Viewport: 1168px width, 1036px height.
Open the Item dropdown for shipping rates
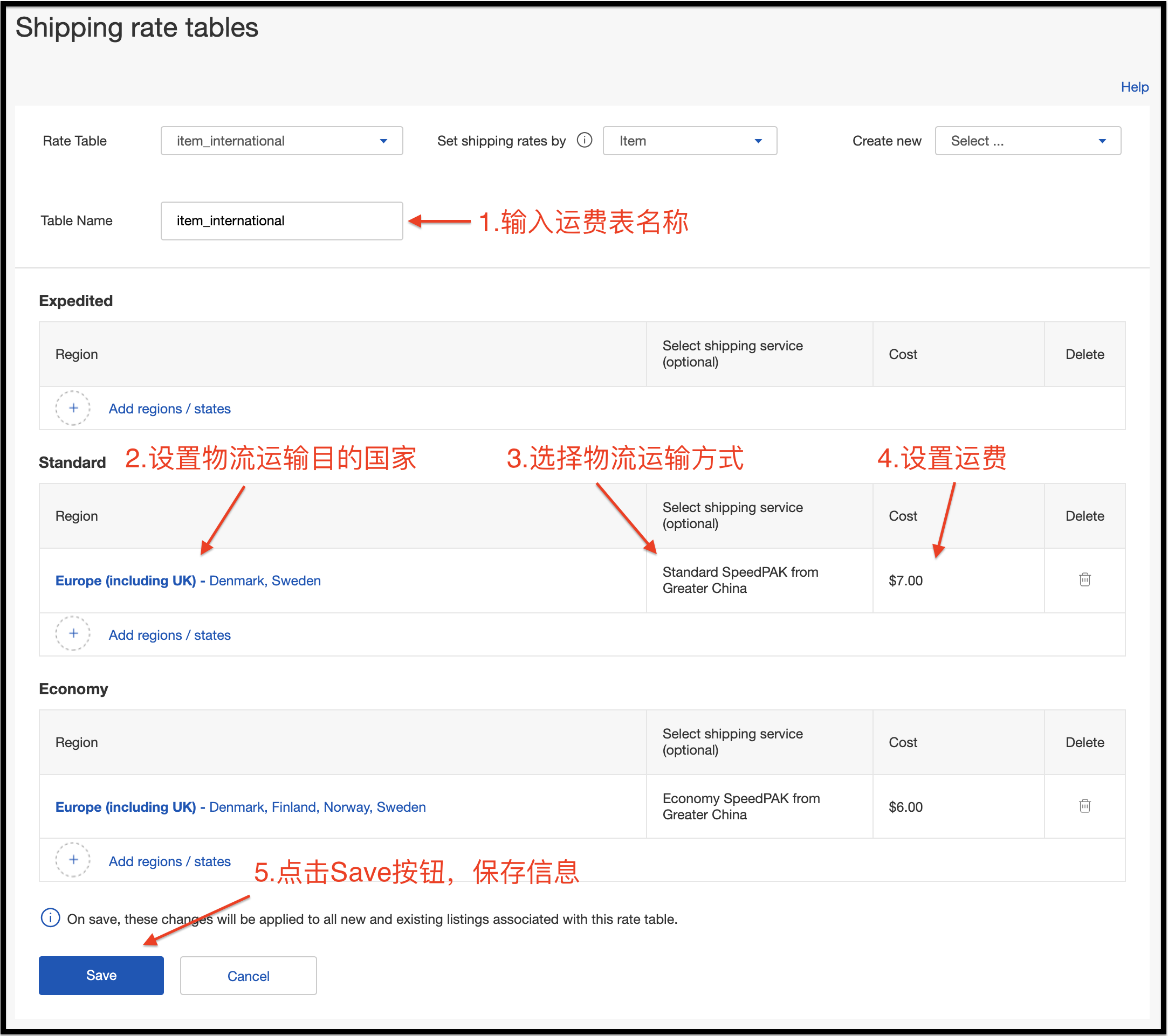coord(690,141)
